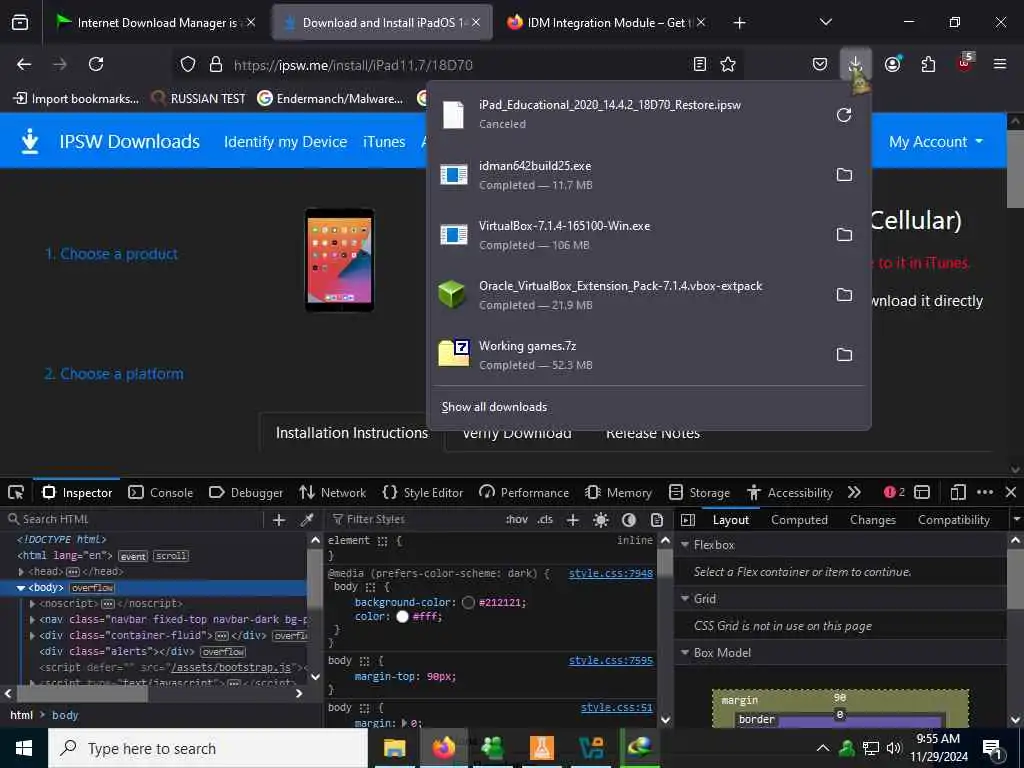Toggle :hov pseudo-class panel
This screenshot has width=1024, height=768.
517,520
